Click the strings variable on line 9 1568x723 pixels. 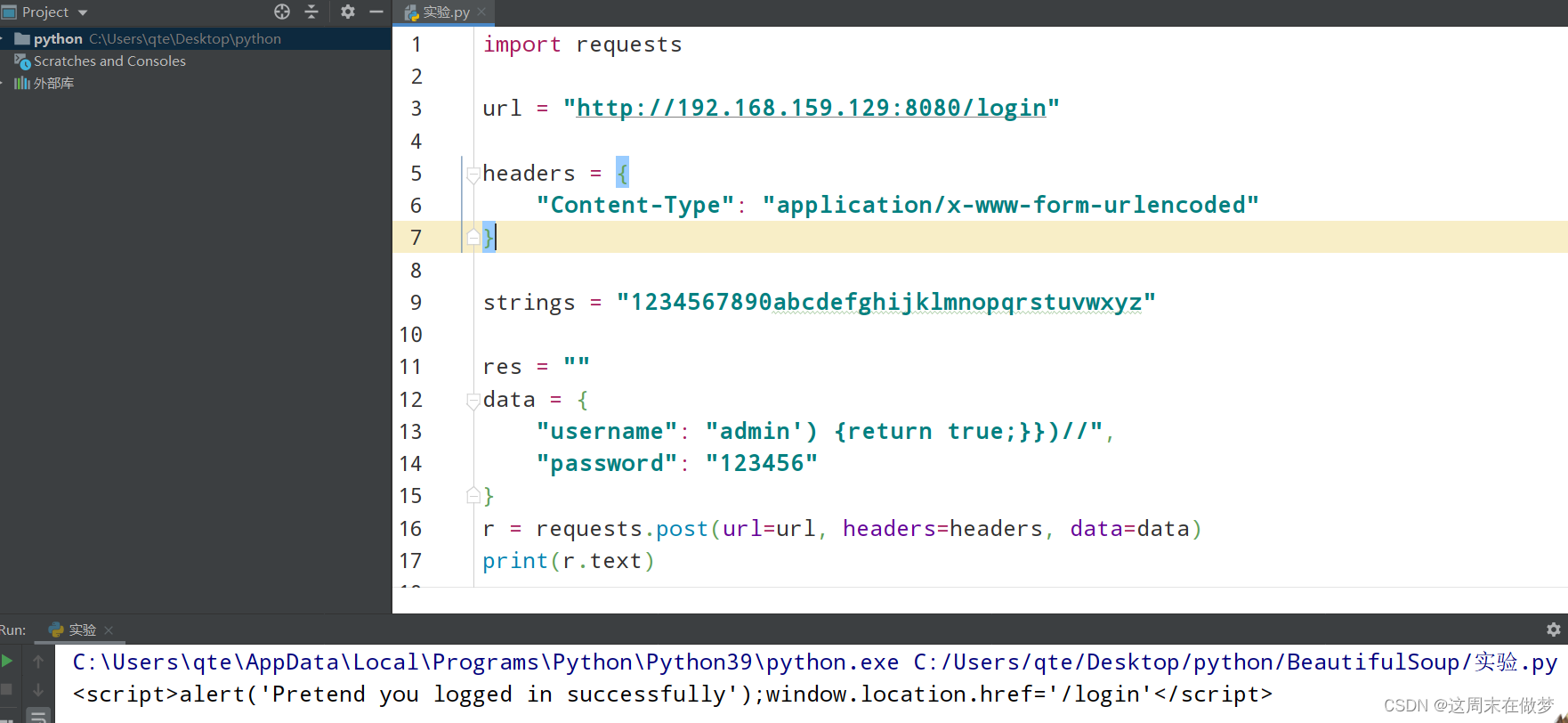click(529, 303)
